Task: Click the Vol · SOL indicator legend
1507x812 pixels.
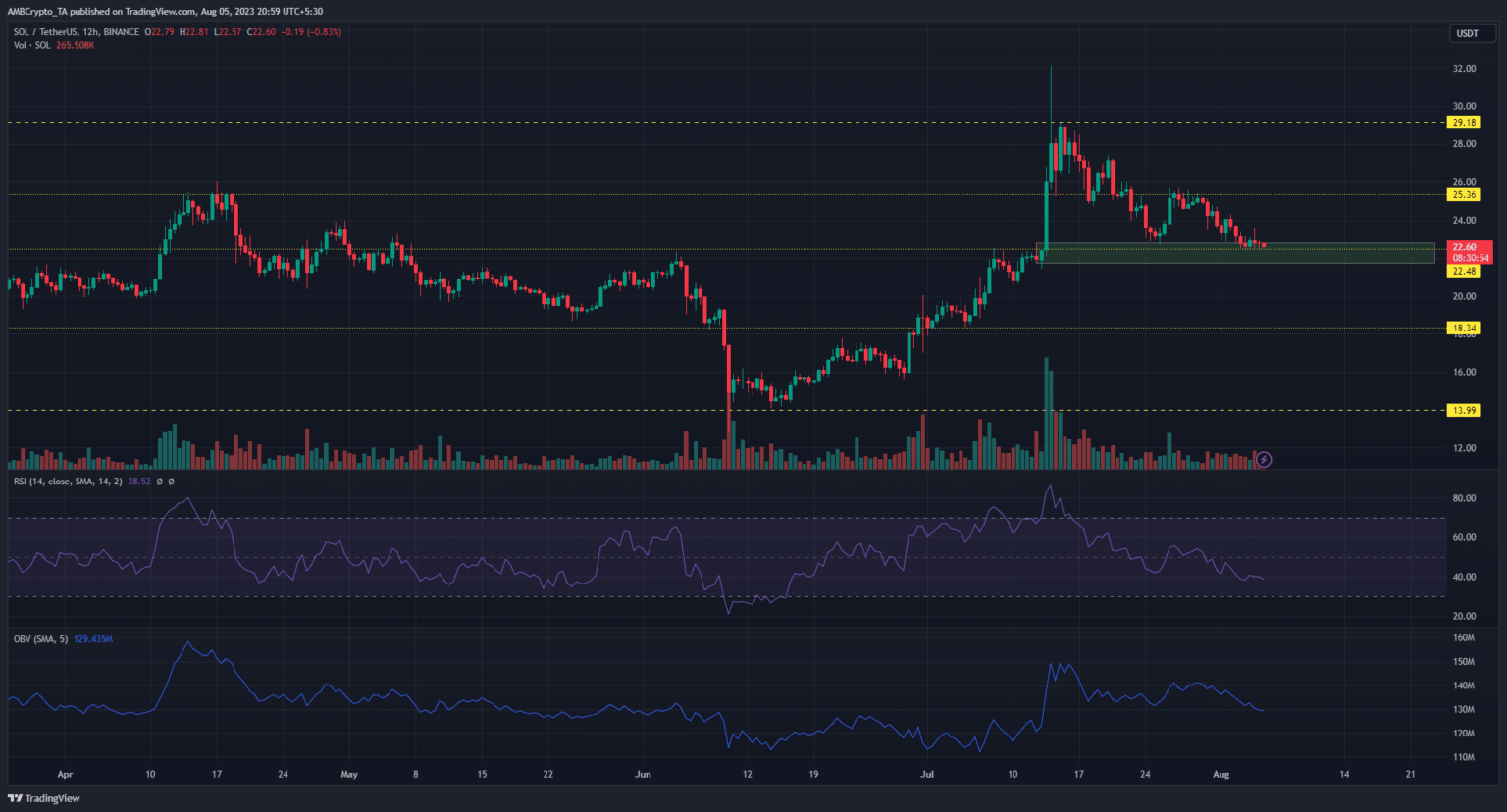Action: pos(32,45)
